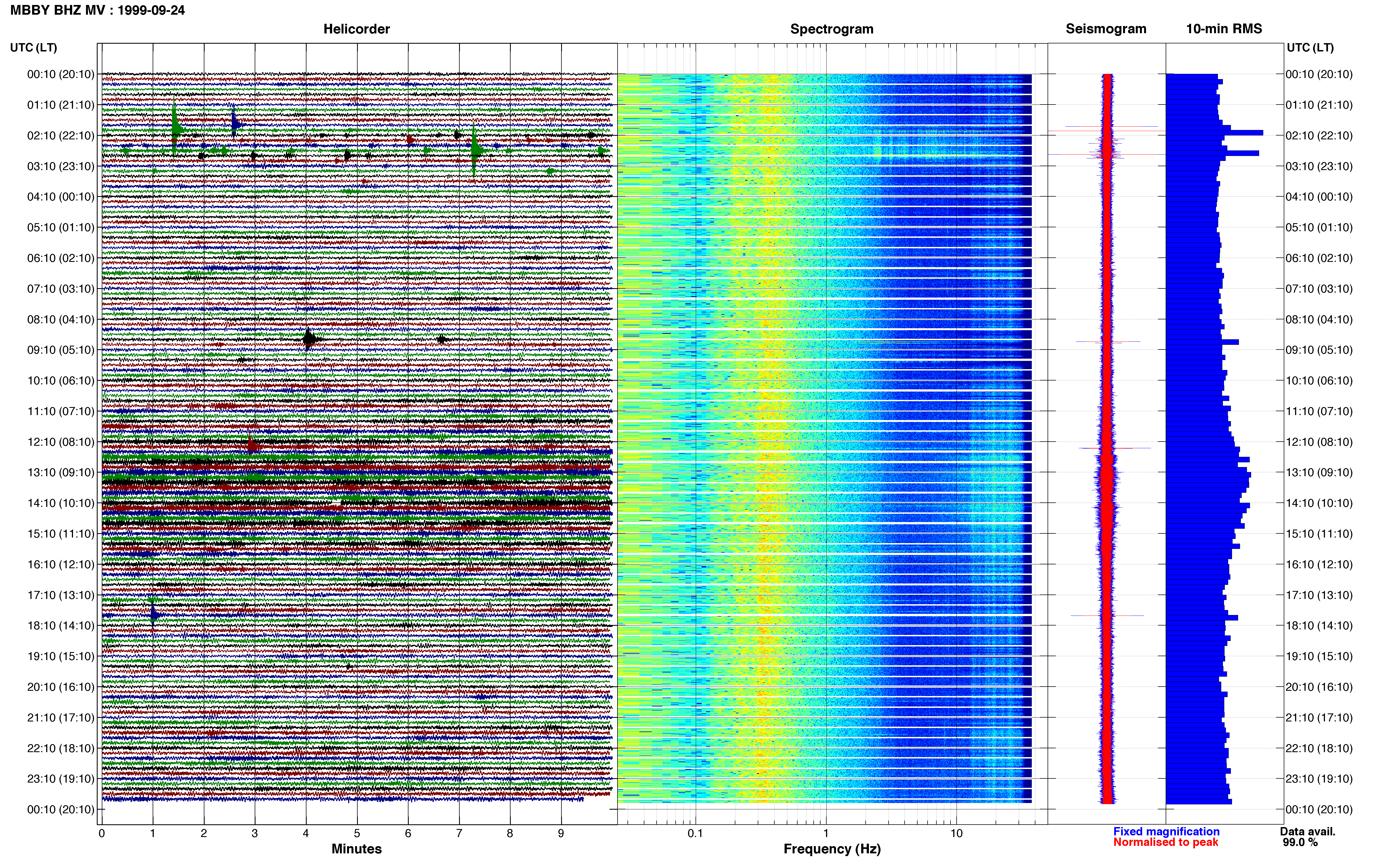Click left time label '17:10 (13:10)'

click(x=61, y=595)
